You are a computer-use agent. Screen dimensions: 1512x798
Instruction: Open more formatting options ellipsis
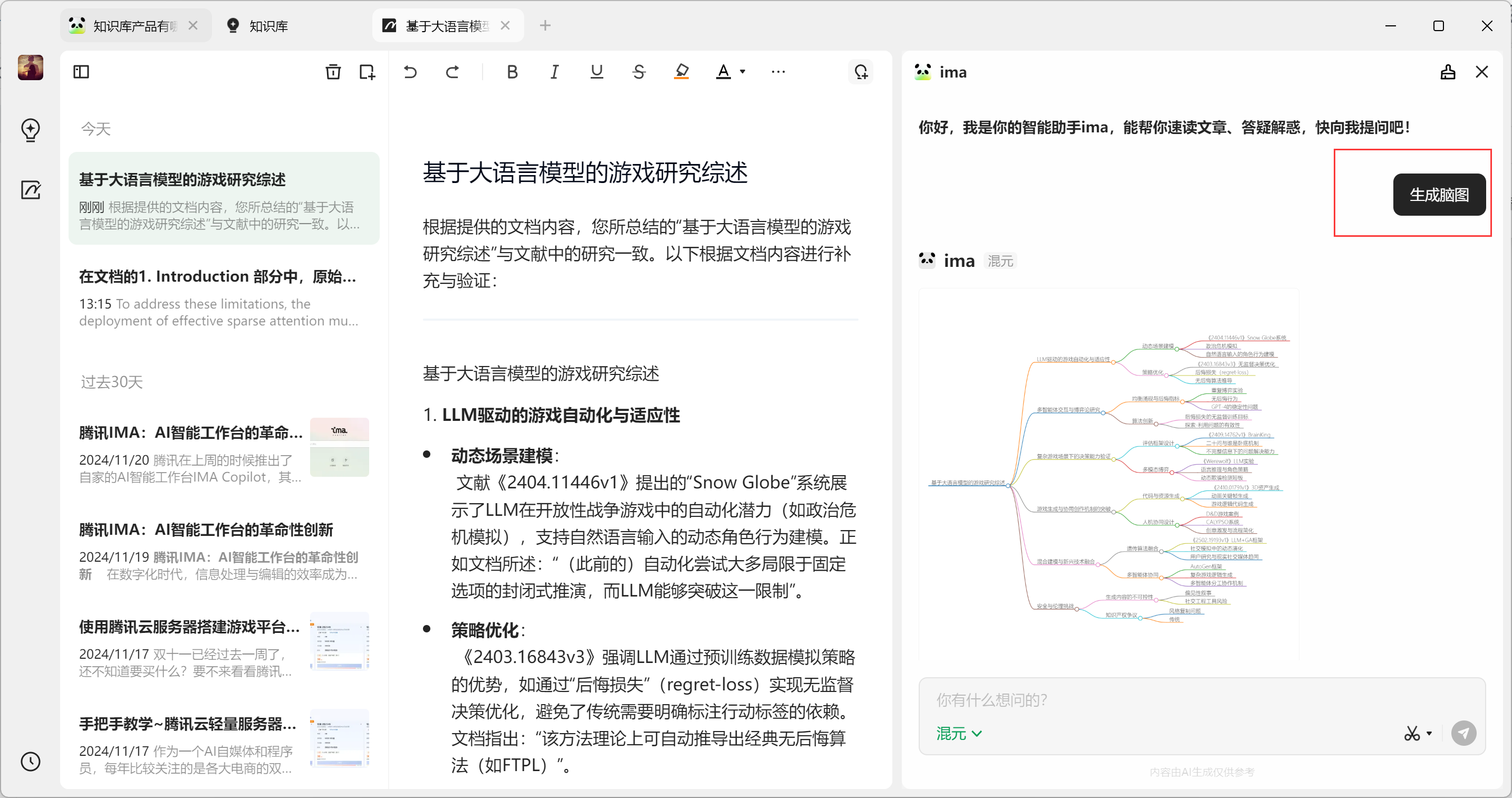click(x=778, y=72)
